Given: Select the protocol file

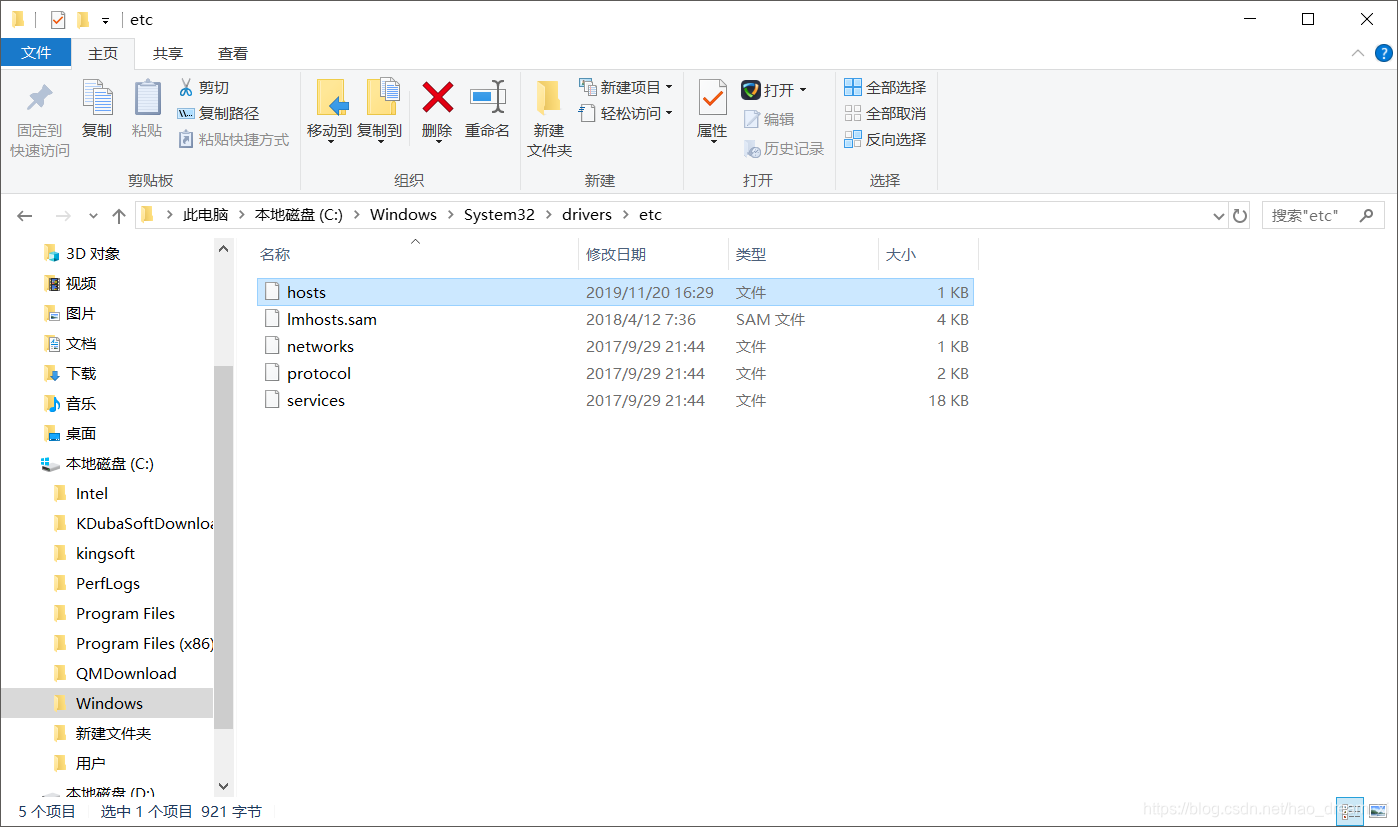Looking at the screenshot, I should click(x=615, y=374).
